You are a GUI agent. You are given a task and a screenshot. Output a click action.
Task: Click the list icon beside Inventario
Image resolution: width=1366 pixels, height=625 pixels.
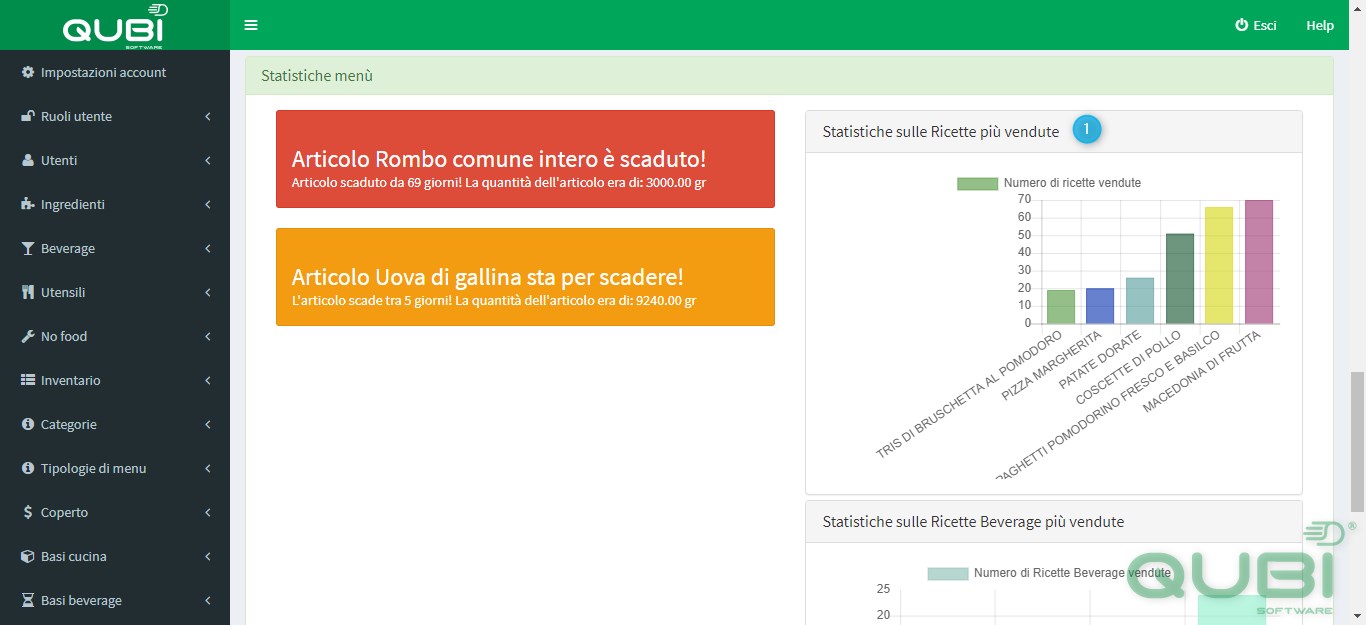pos(28,381)
